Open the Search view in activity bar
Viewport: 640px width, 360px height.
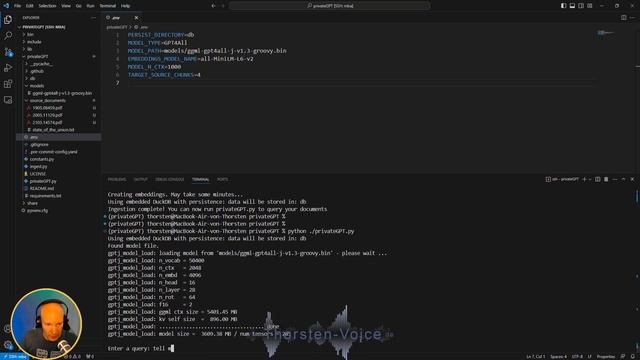tap(8, 36)
